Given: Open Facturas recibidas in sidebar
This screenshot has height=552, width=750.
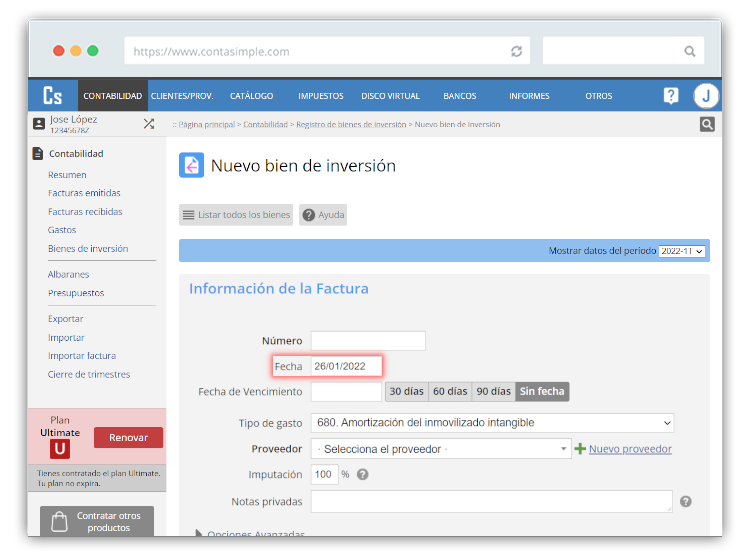Looking at the screenshot, I should pos(85,211).
